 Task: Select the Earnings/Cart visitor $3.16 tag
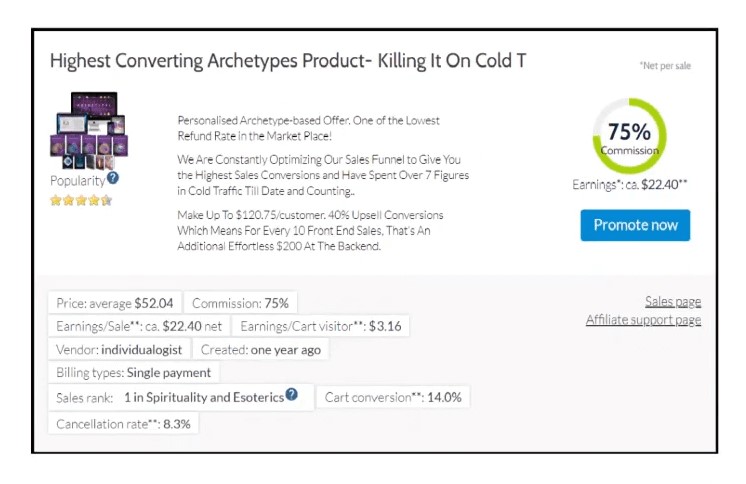pos(319,326)
